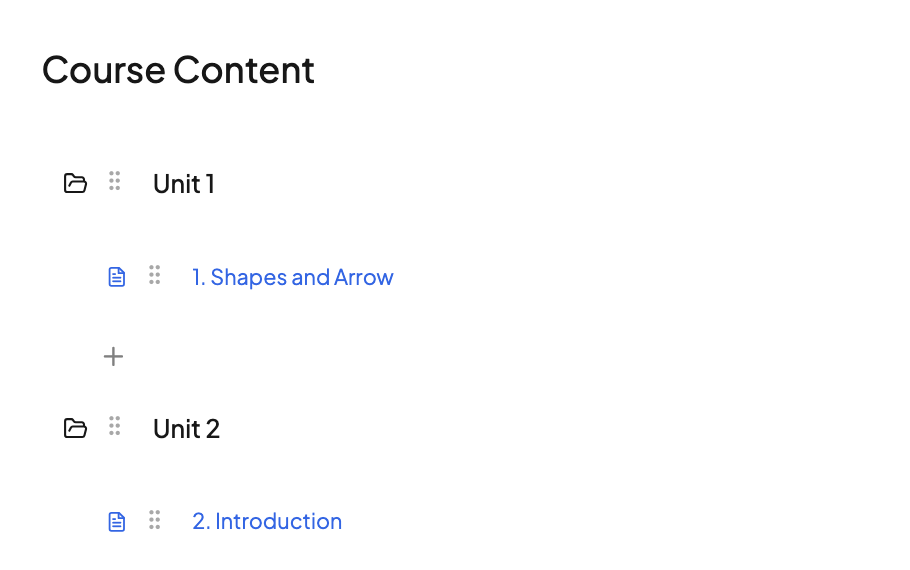Click the word Course in the page title
Viewport: 910px width, 570px height.
(103, 70)
